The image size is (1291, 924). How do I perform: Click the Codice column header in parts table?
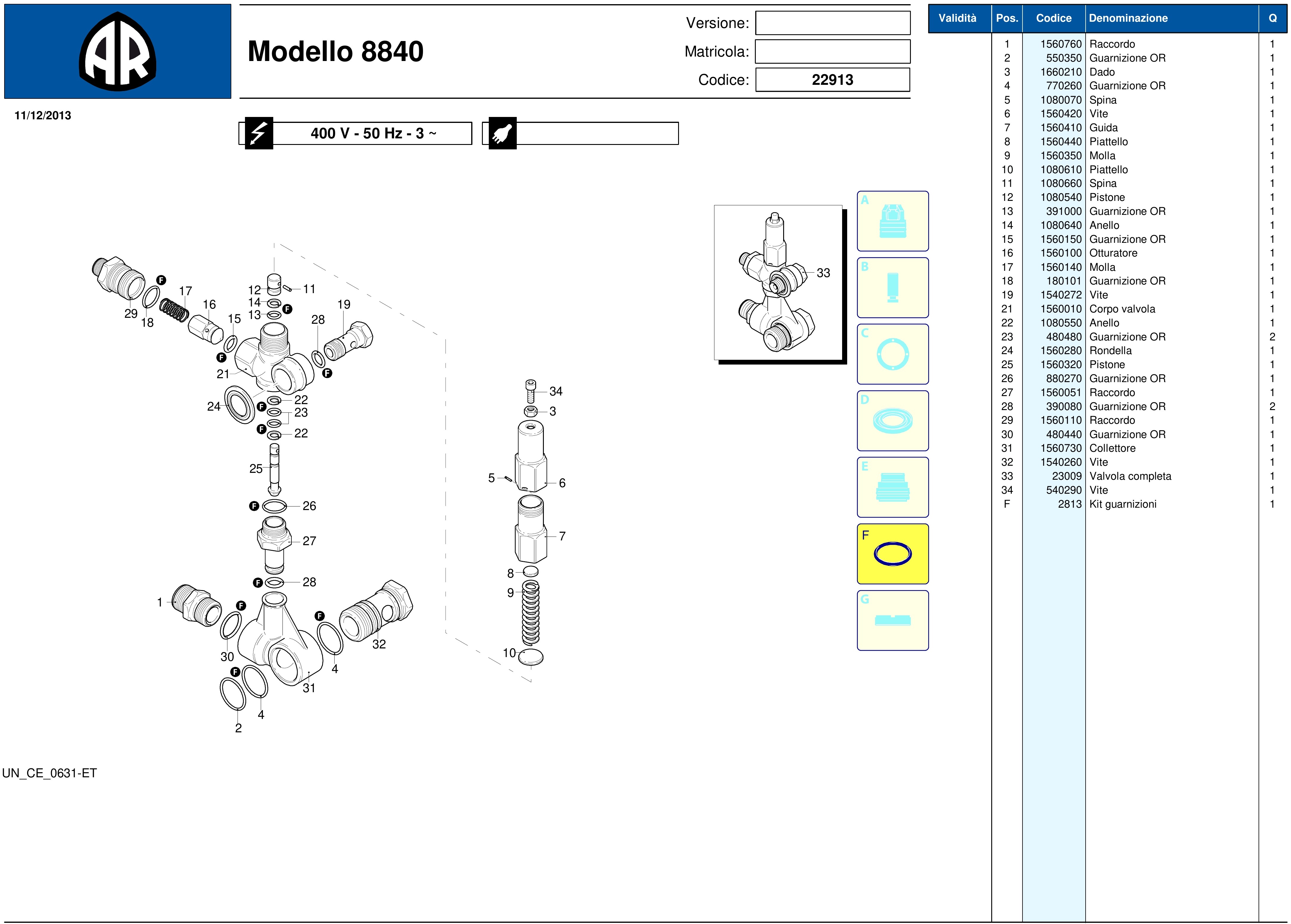pyautogui.click(x=1053, y=18)
